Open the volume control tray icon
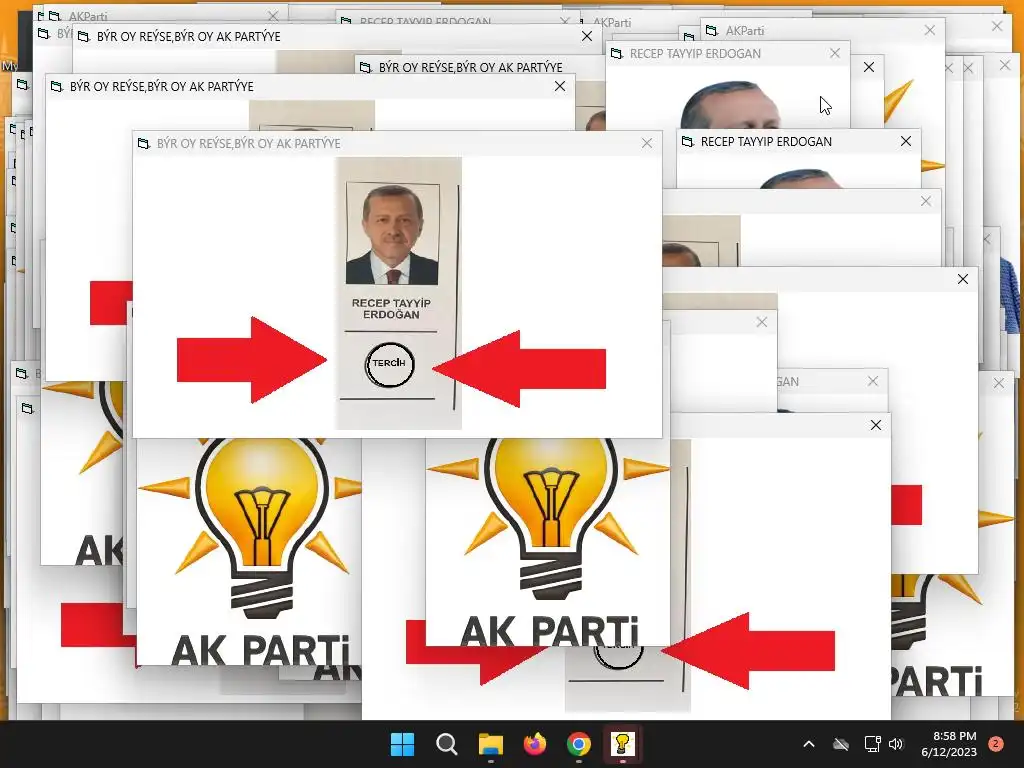The image size is (1024, 768). point(896,744)
